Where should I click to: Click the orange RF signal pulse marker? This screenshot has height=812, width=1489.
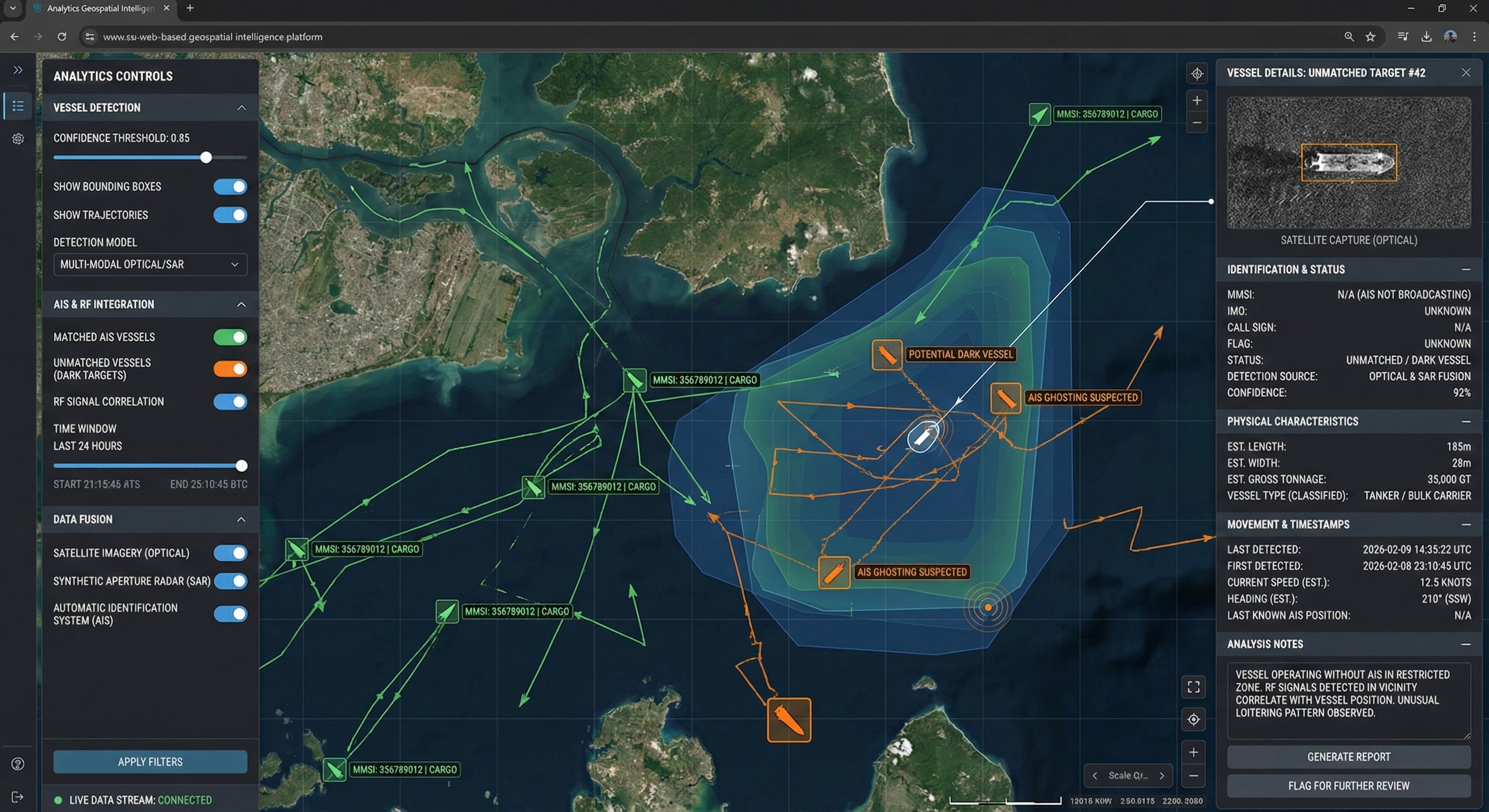(x=988, y=607)
